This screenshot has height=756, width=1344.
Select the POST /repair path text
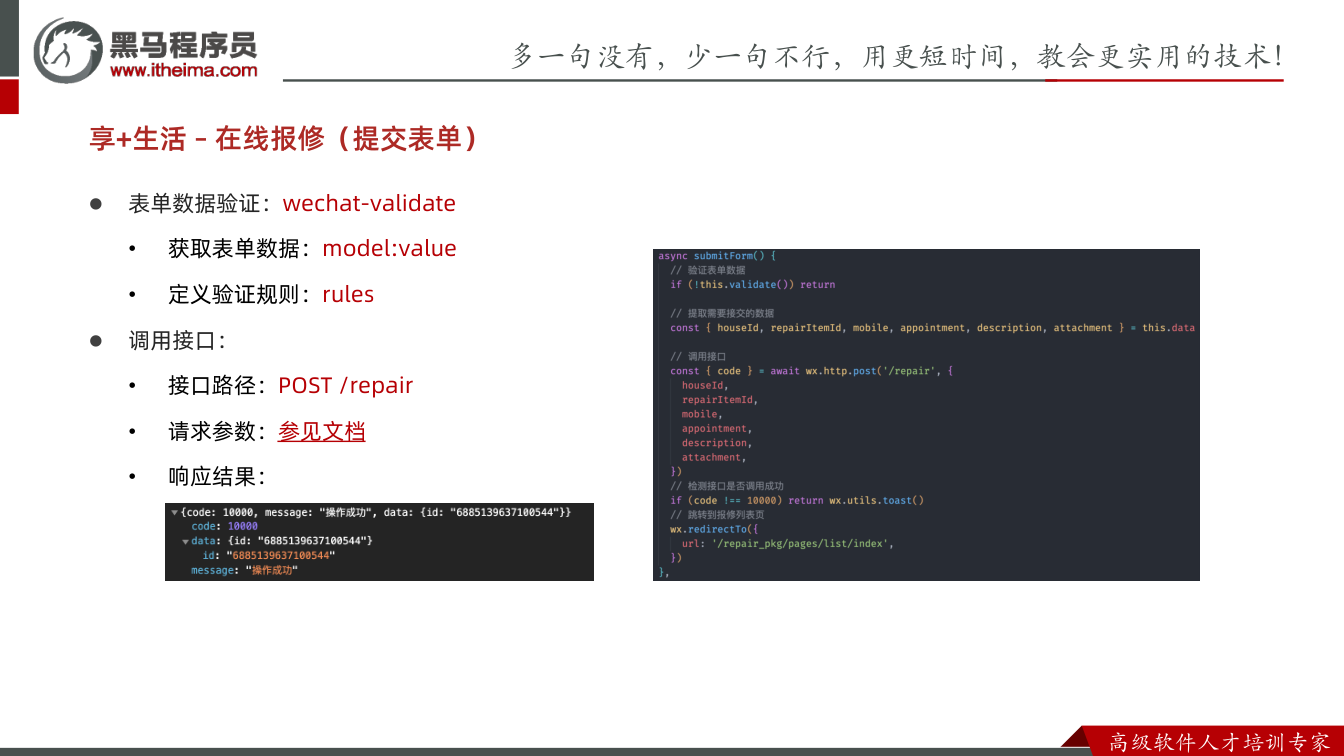click(x=345, y=386)
